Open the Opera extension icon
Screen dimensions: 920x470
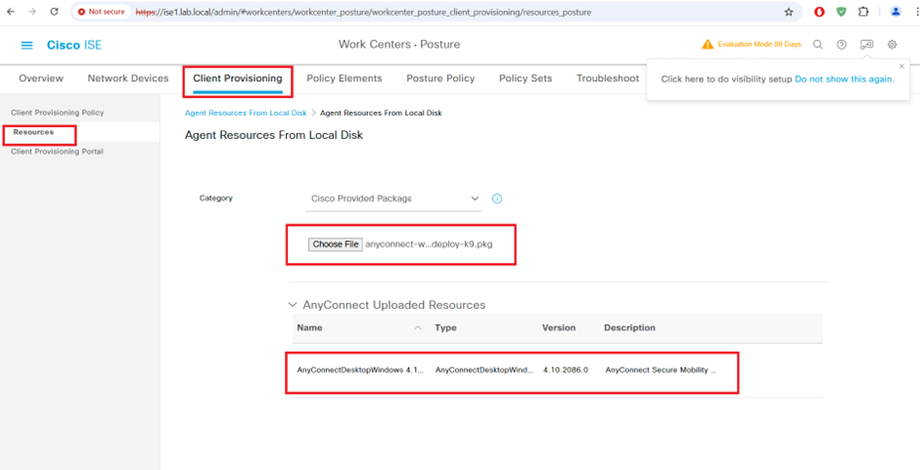819,12
